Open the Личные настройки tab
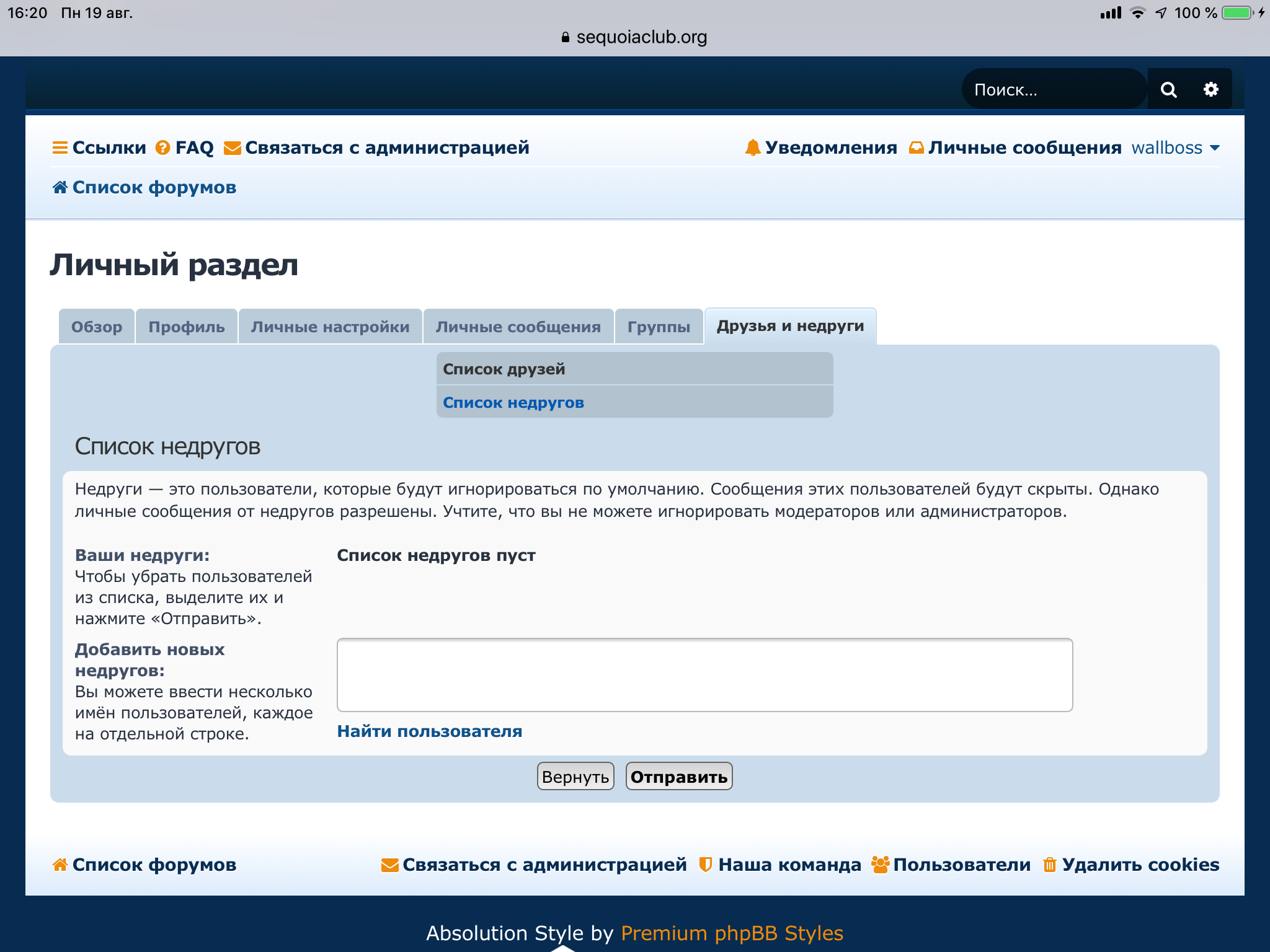The image size is (1270, 952). (330, 327)
